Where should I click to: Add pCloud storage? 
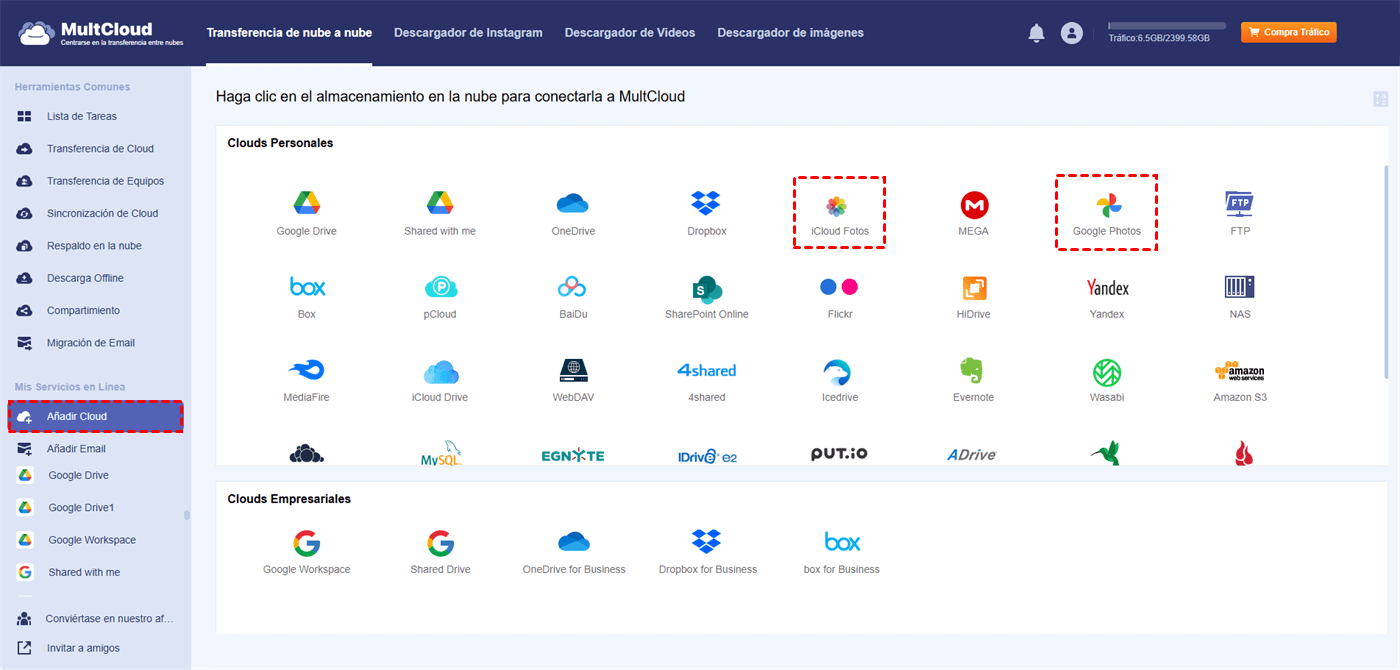pyautogui.click(x=440, y=287)
